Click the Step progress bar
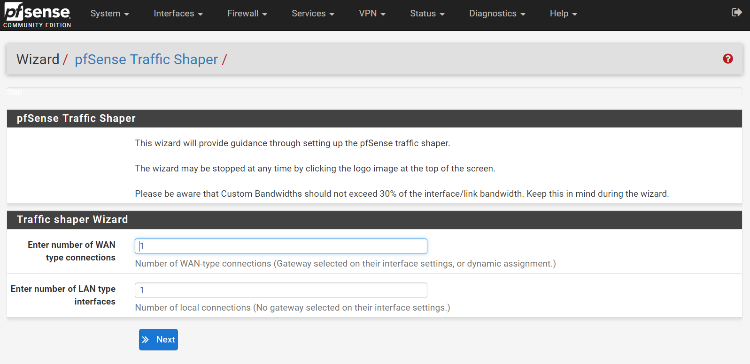 pyautogui.click(x=374, y=92)
